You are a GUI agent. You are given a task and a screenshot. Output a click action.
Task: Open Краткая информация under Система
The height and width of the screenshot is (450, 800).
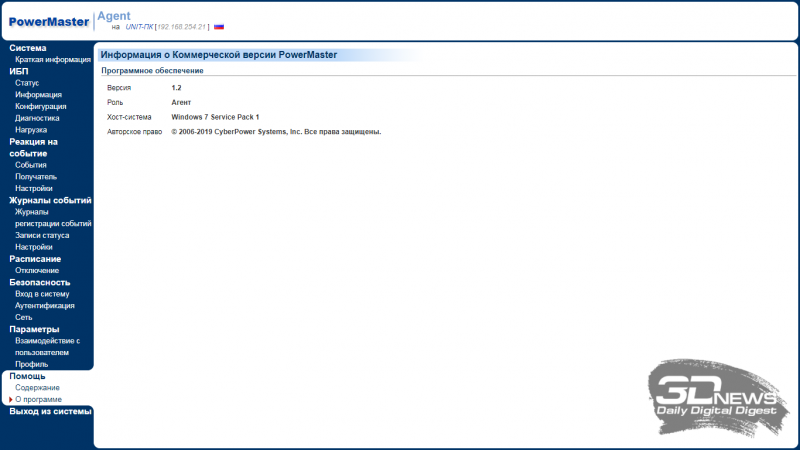pyautogui.click(x=53, y=60)
